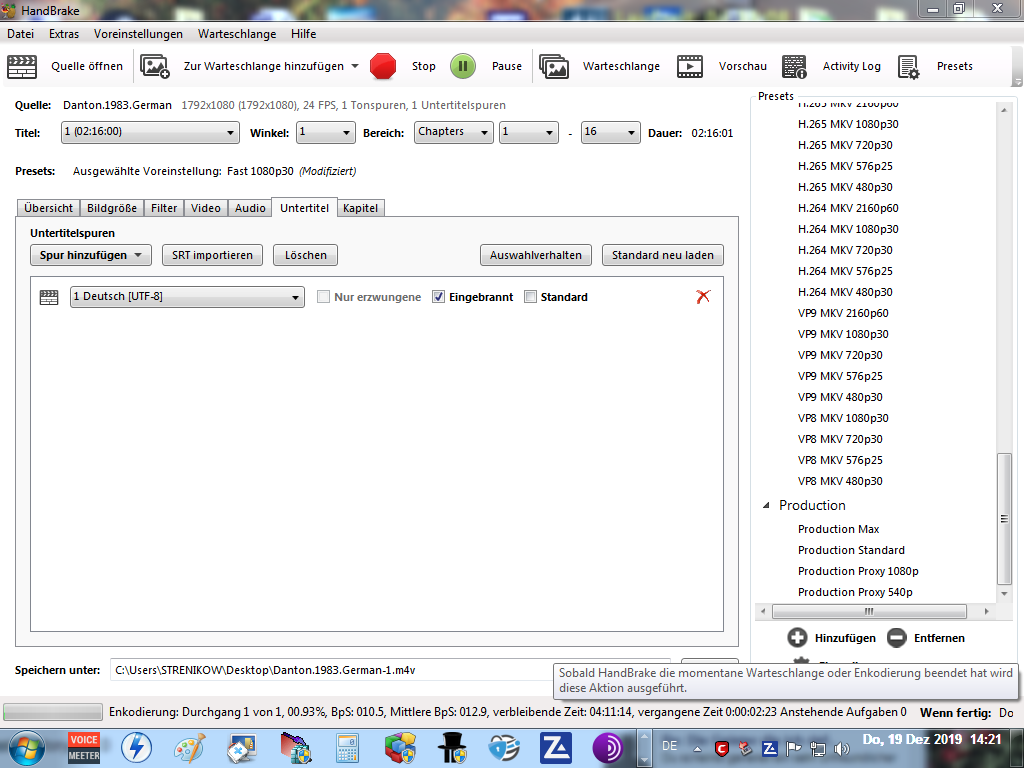This screenshot has height=768, width=1024.
Task: Switch to the Kapitel tab
Action: pyautogui.click(x=360, y=208)
